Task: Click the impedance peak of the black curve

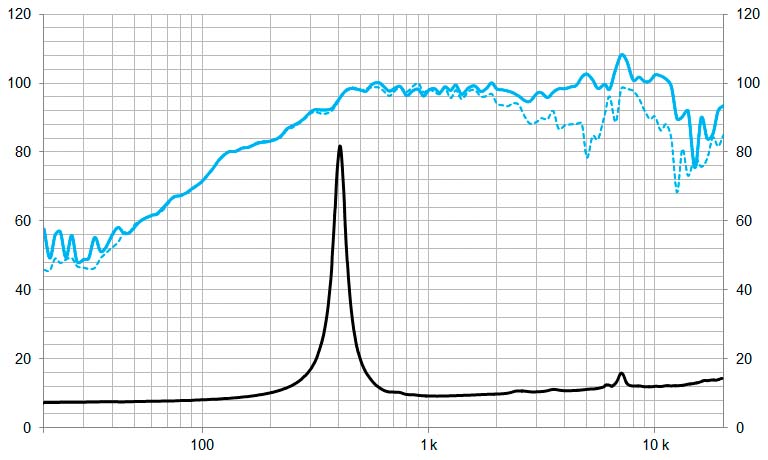Action: click(x=339, y=146)
